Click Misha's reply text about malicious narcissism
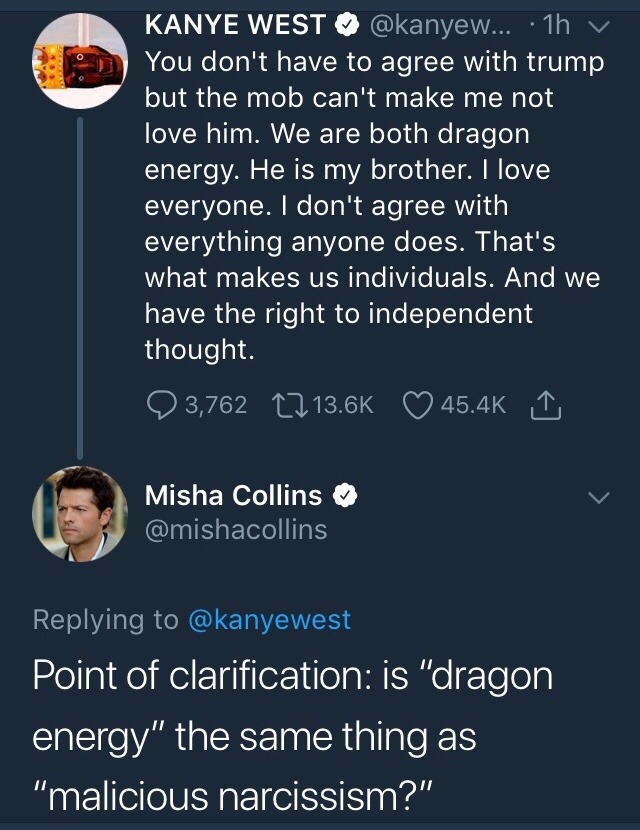The width and height of the screenshot is (640, 830). click(x=290, y=738)
